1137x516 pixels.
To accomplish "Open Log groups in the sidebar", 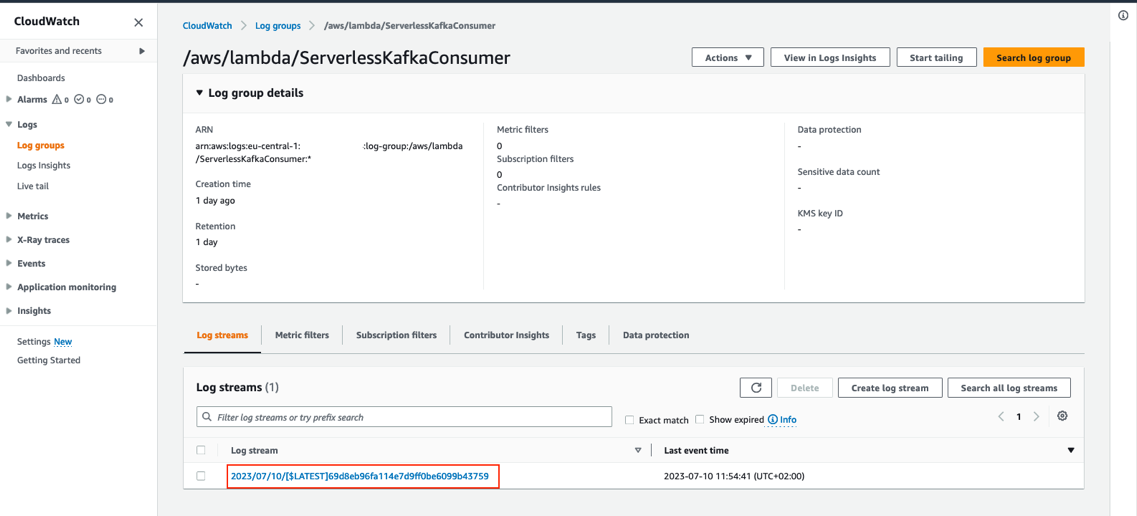I will pos(41,145).
